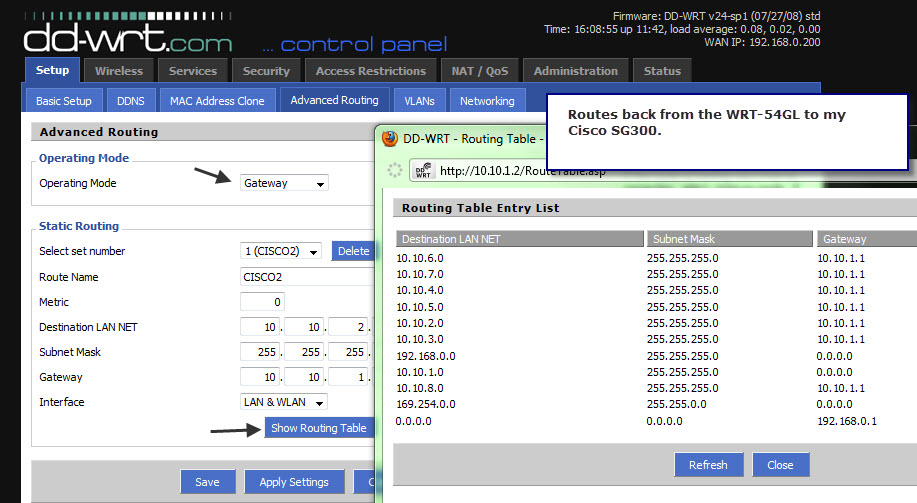Click the DD-WRT site favicon in address bar
917x503 pixels.
[x=423, y=171]
